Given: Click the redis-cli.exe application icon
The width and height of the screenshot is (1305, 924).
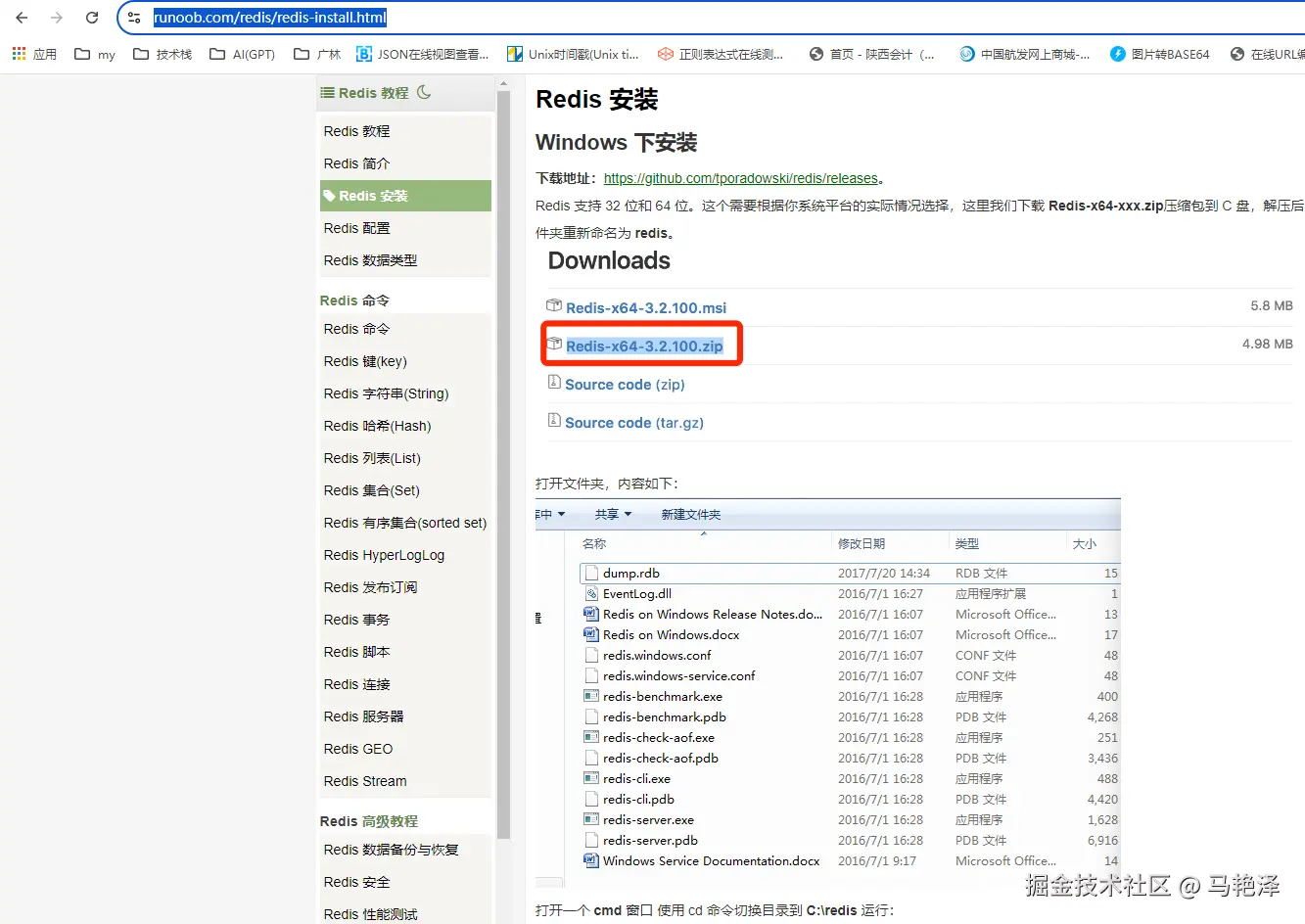Looking at the screenshot, I should click(x=590, y=778).
